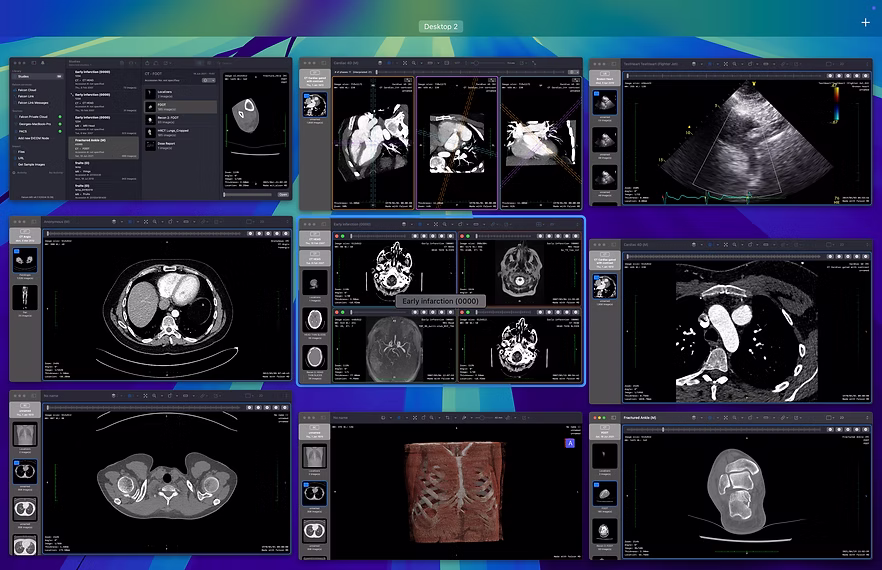Select the second CT HEAD study tab in Early infarction
This screenshot has height=570, width=882.
pos(314,259)
